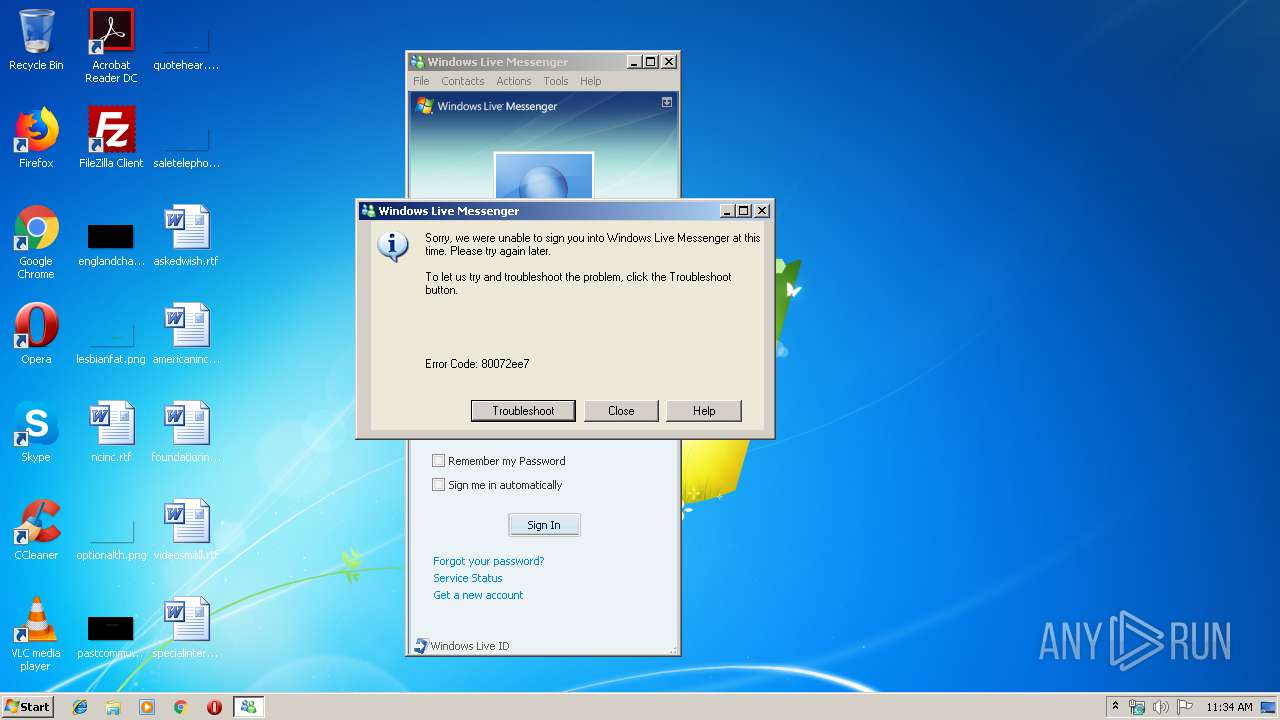The image size is (1280, 720).
Task: Launch VLC media player shortcut
Action: pyautogui.click(x=36, y=634)
